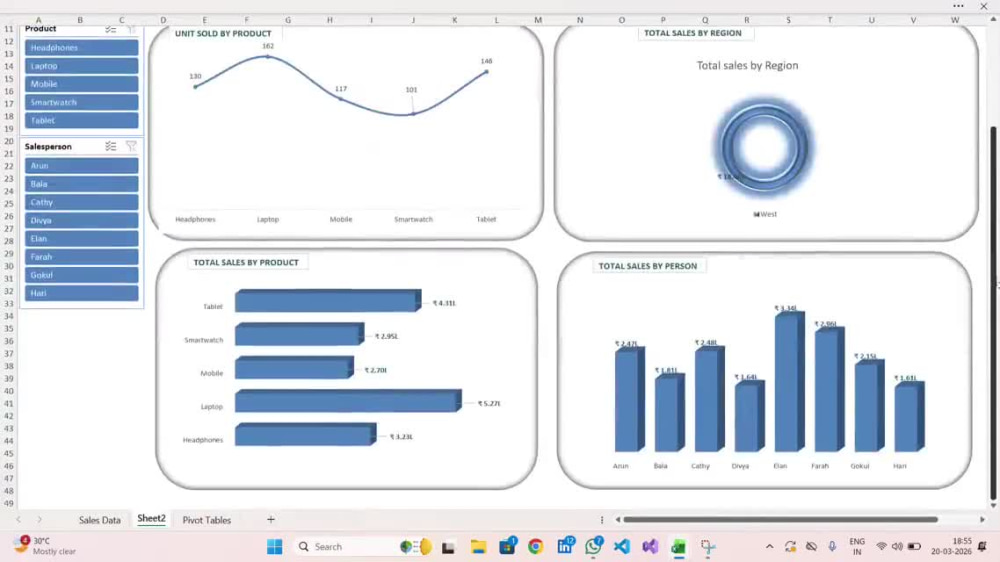Select Gokul in Salesperson slicer
The image size is (1000, 562).
(x=82, y=275)
